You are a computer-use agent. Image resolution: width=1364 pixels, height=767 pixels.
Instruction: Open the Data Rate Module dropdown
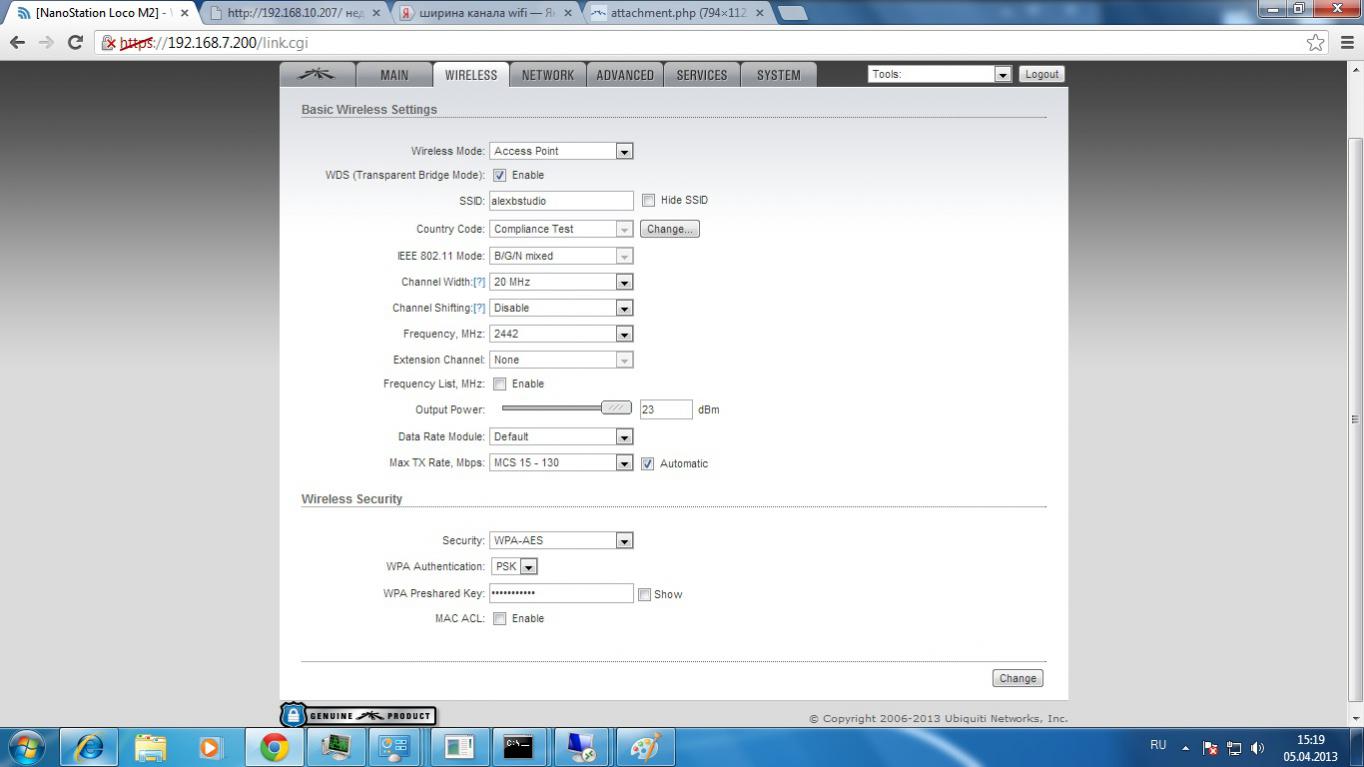coord(561,437)
